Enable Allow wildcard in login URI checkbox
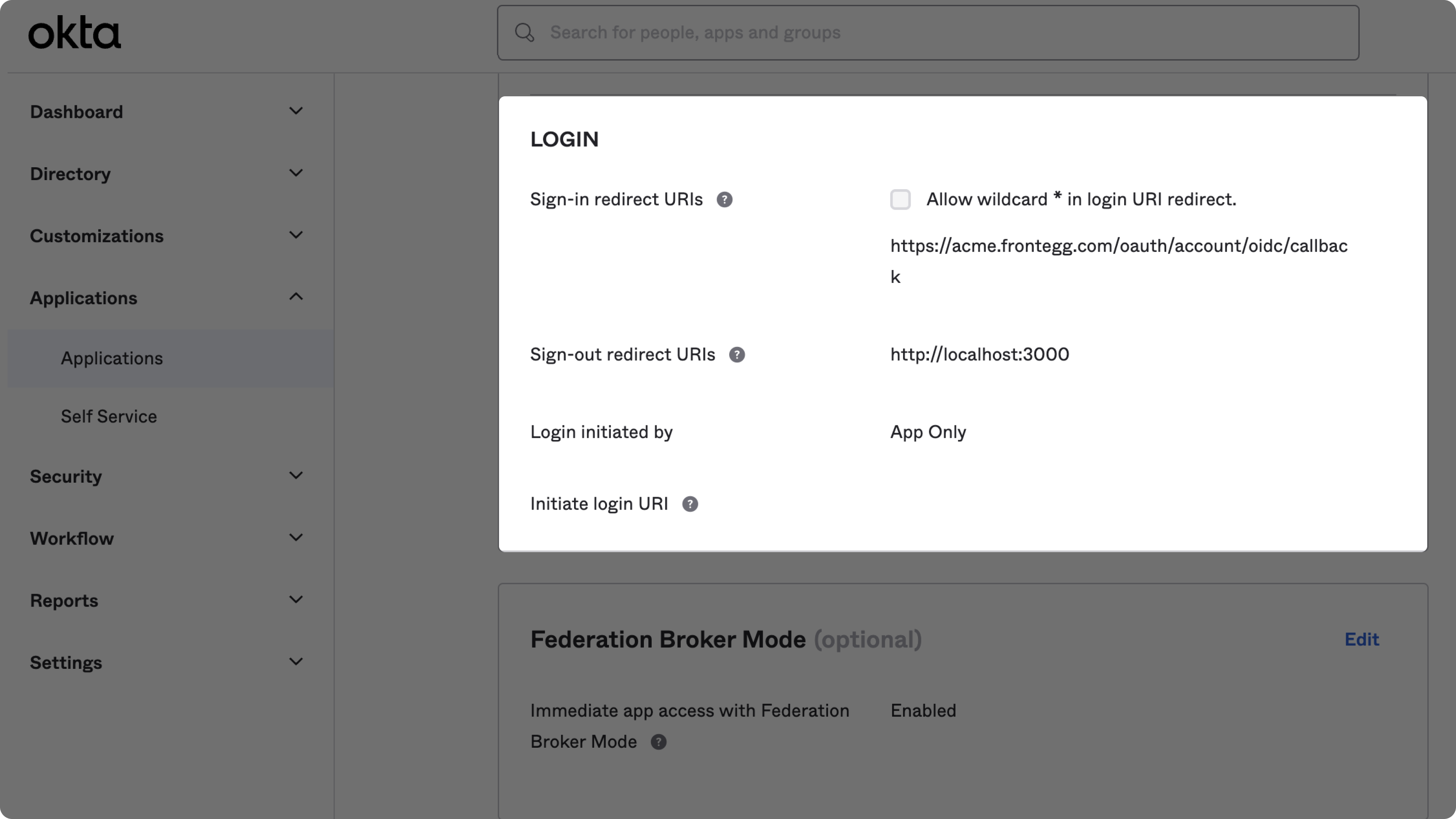The image size is (1456, 819). click(x=900, y=199)
